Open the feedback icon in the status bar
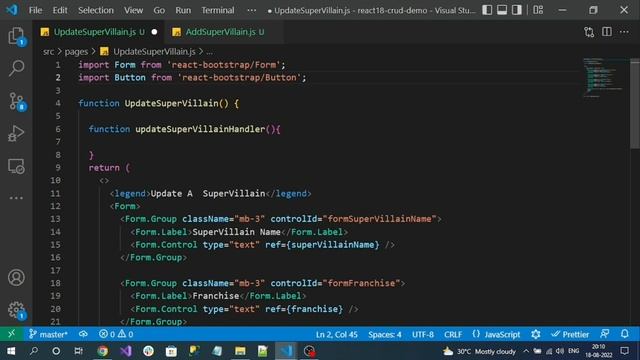The height and width of the screenshot is (360, 640). pyautogui.click(x=605, y=334)
